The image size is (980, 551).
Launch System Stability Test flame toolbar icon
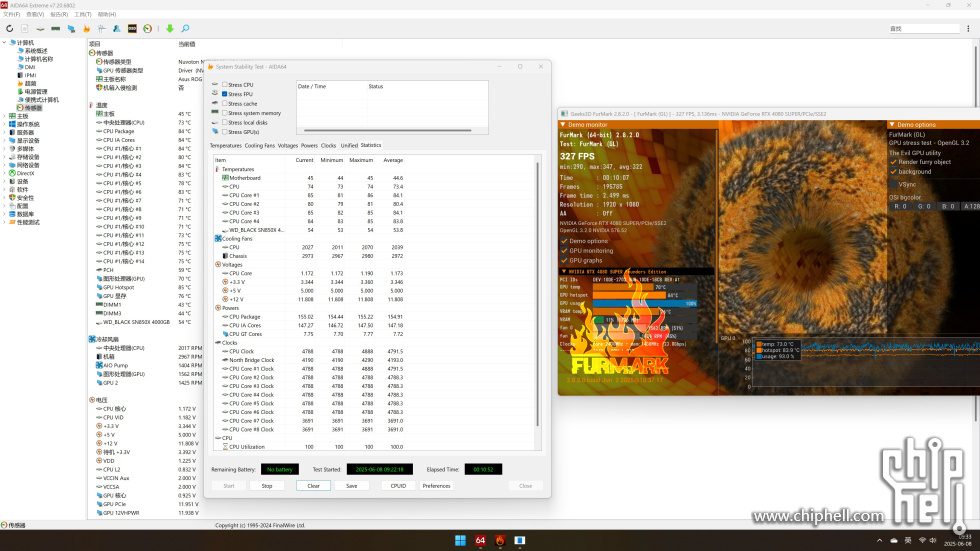86,29
